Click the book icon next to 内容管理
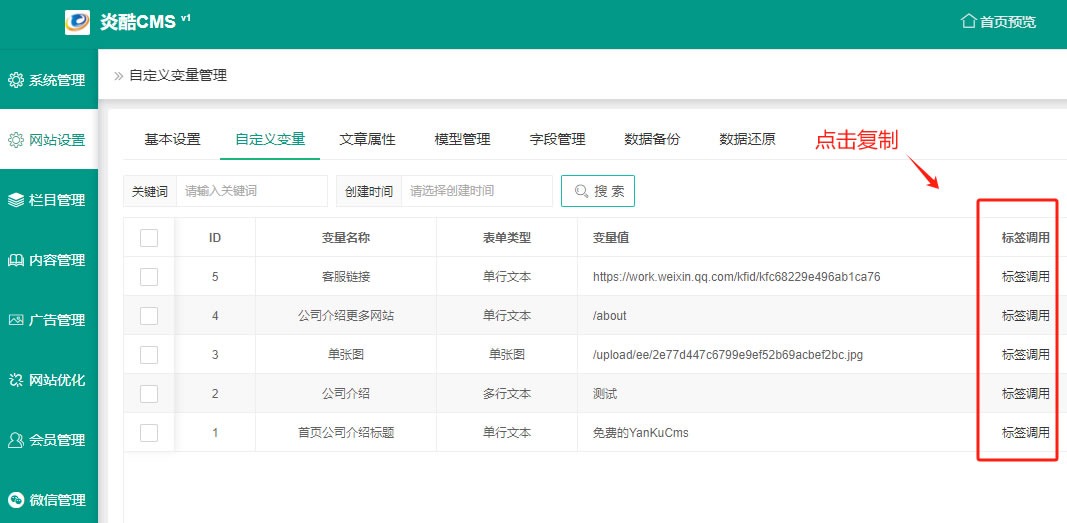 [16, 260]
